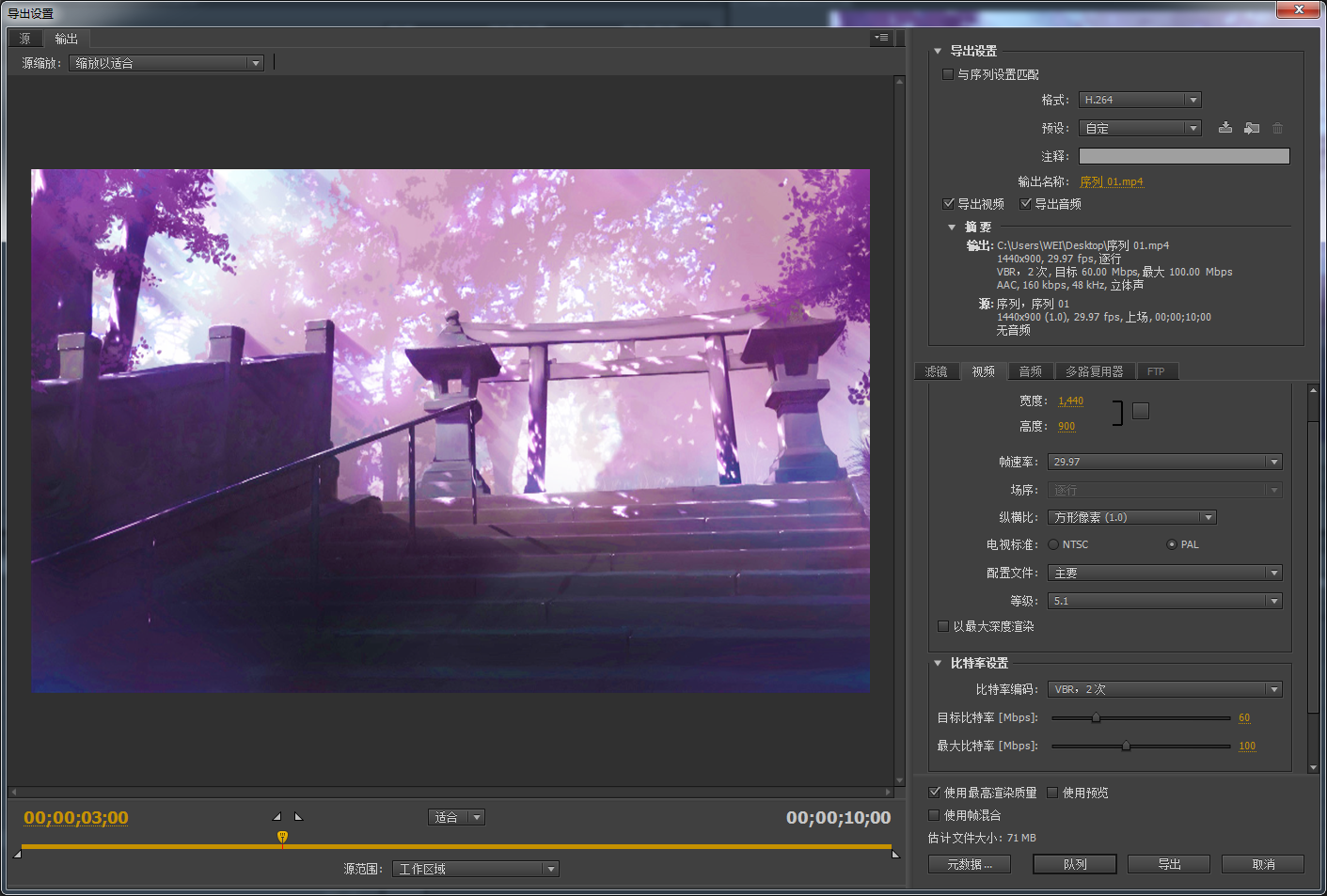The image size is (1327, 896).
Task: Enable 以最大深度渲染 checkbox
Action: pos(943,626)
